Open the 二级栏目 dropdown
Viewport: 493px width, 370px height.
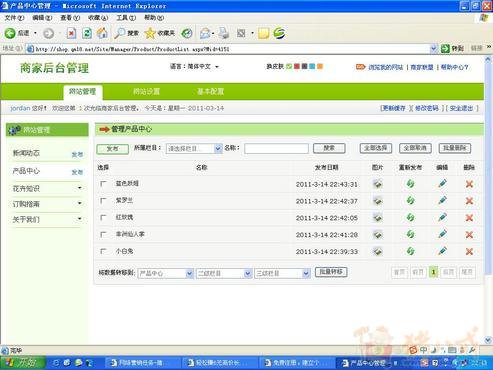224,273
